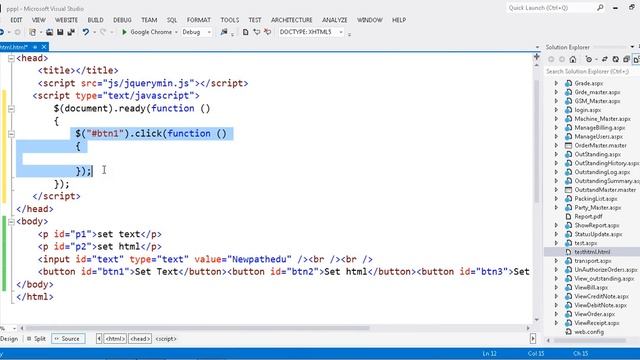Click the tag navigator right arrow
Screen dimensions: 640x360
point(533,339)
